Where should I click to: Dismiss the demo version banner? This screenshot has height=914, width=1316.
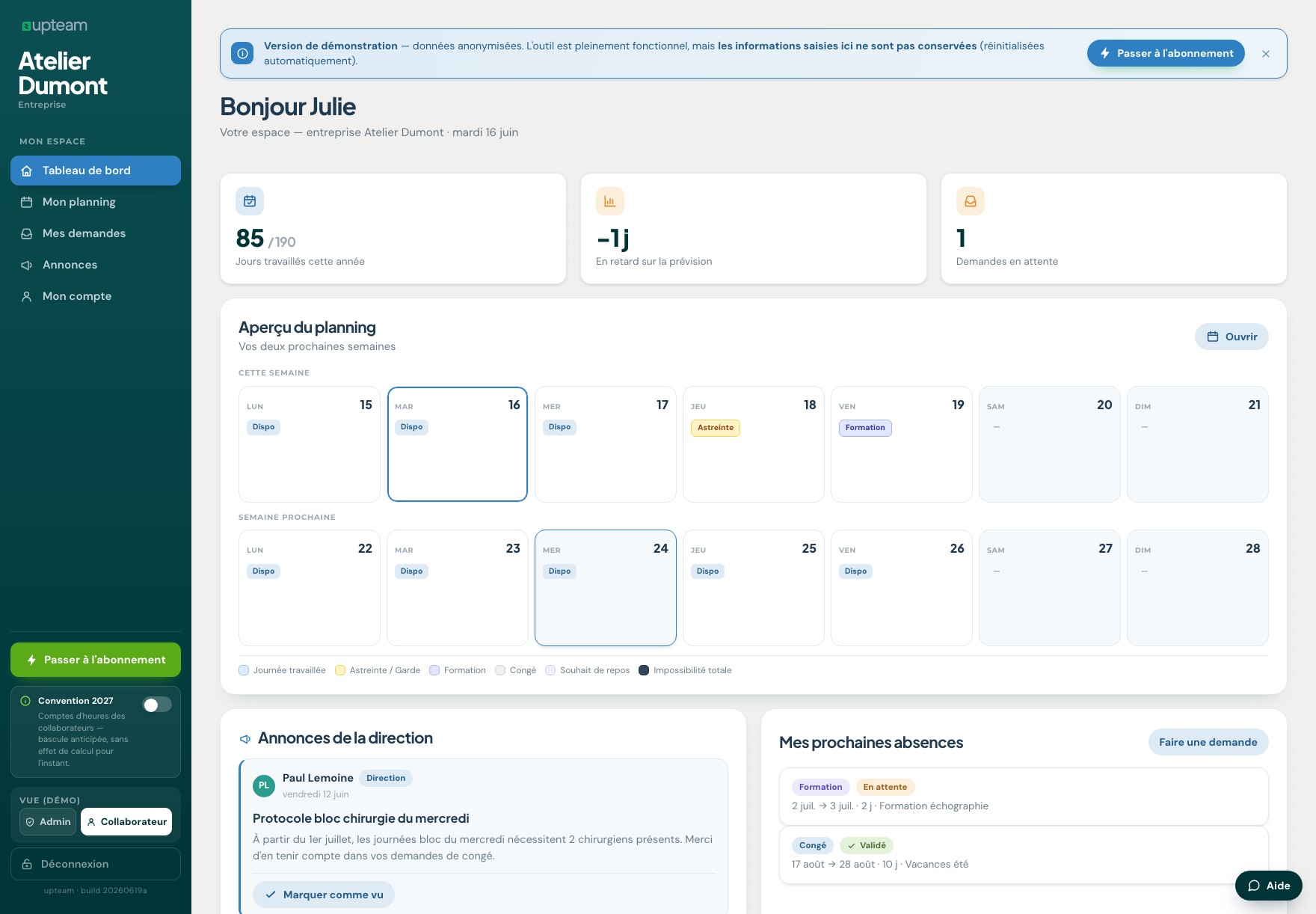click(x=1266, y=54)
